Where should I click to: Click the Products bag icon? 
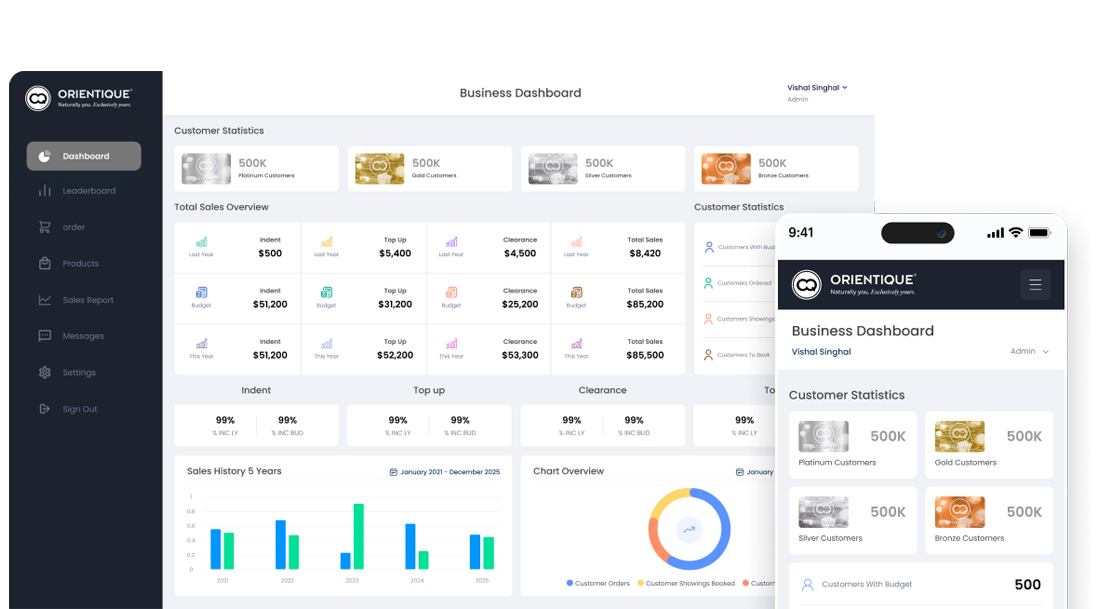click(45, 264)
